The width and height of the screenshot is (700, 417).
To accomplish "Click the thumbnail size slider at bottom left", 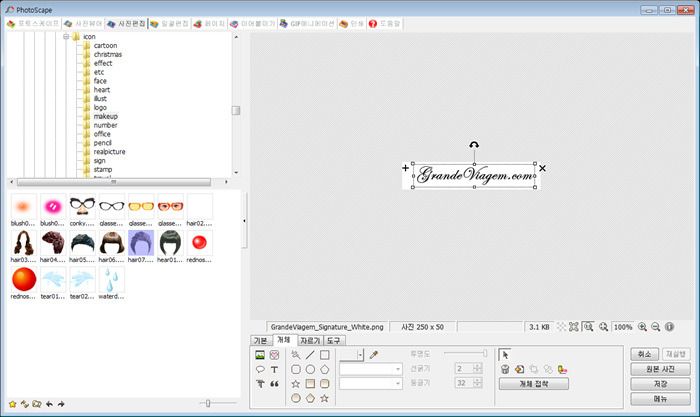I will pyautogui.click(x=218, y=404).
